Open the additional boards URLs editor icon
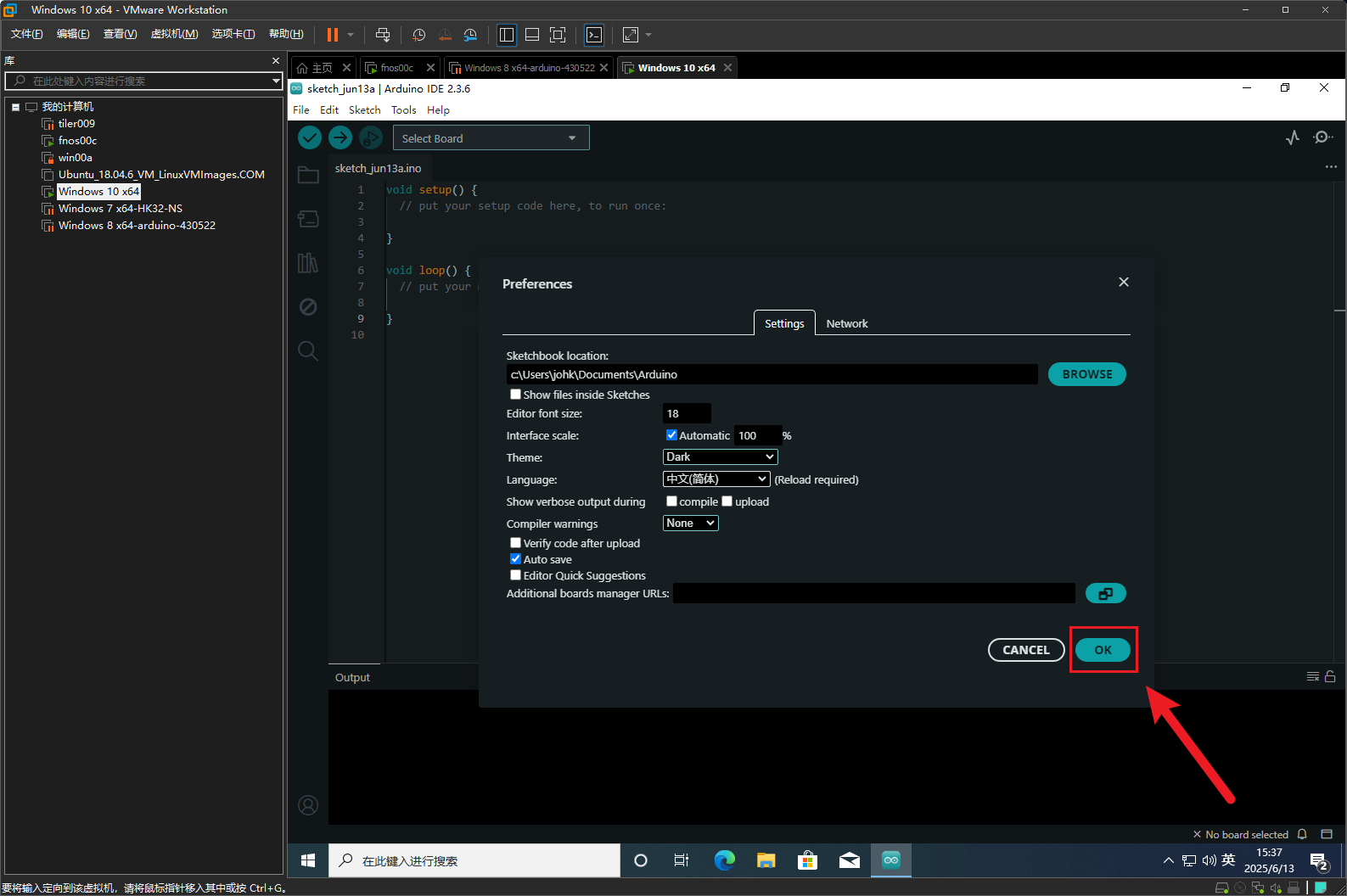 [x=1105, y=593]
